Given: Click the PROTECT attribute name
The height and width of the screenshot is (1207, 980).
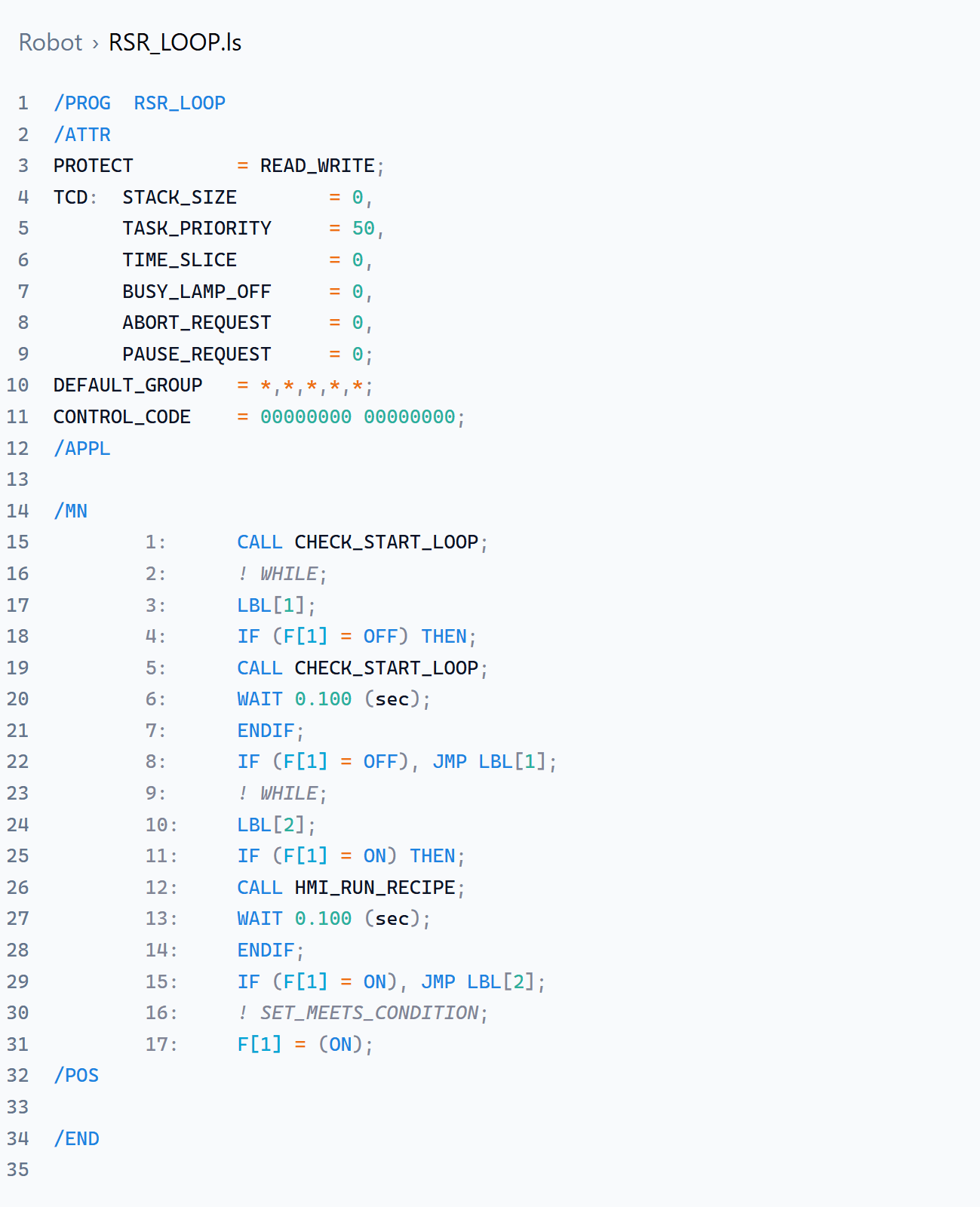Looking at the screenshot, I should click(94, 166).
